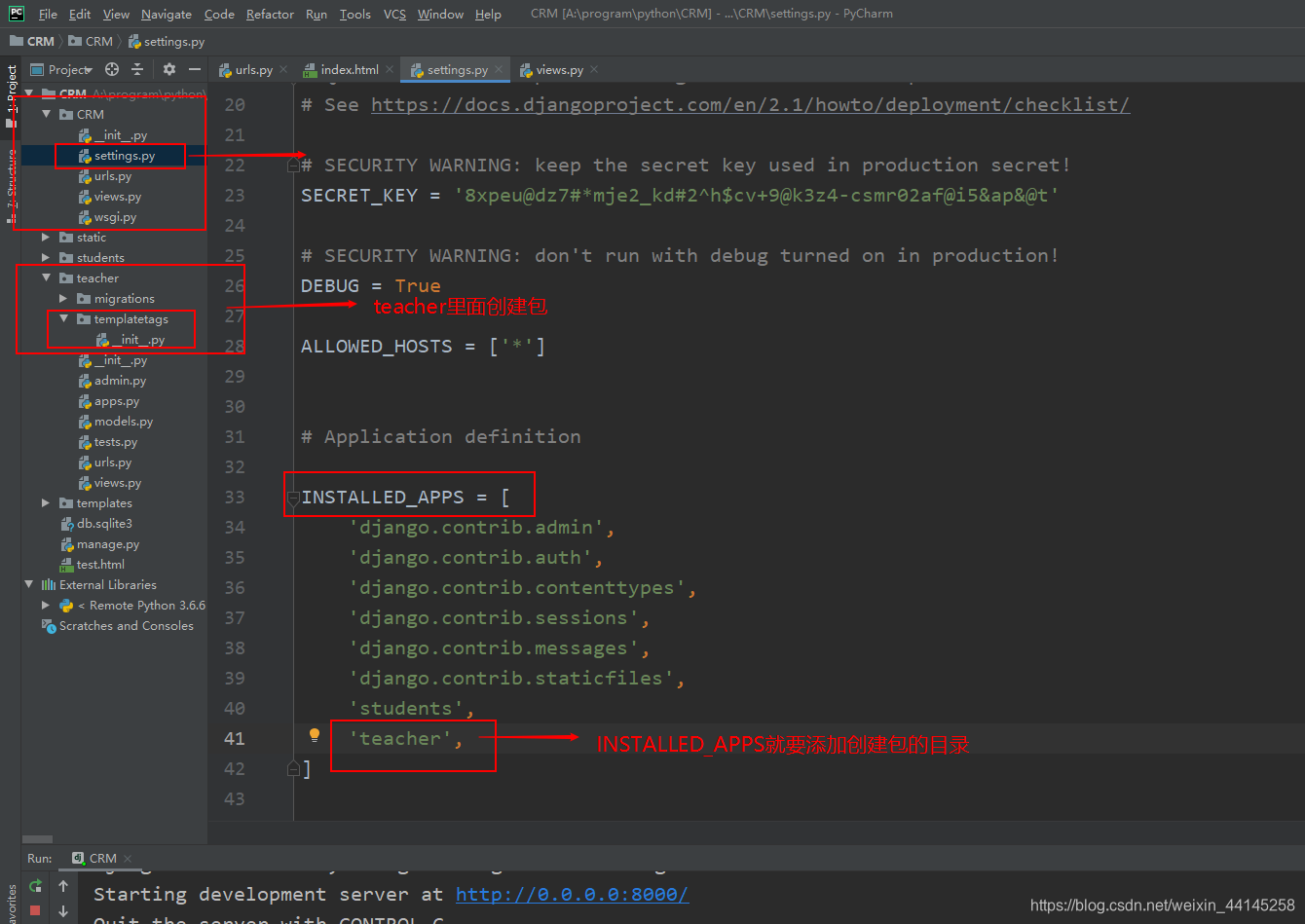Open the Tools menu
Image resolution: width=1305 pixels, height=924 pixels.
354,14
